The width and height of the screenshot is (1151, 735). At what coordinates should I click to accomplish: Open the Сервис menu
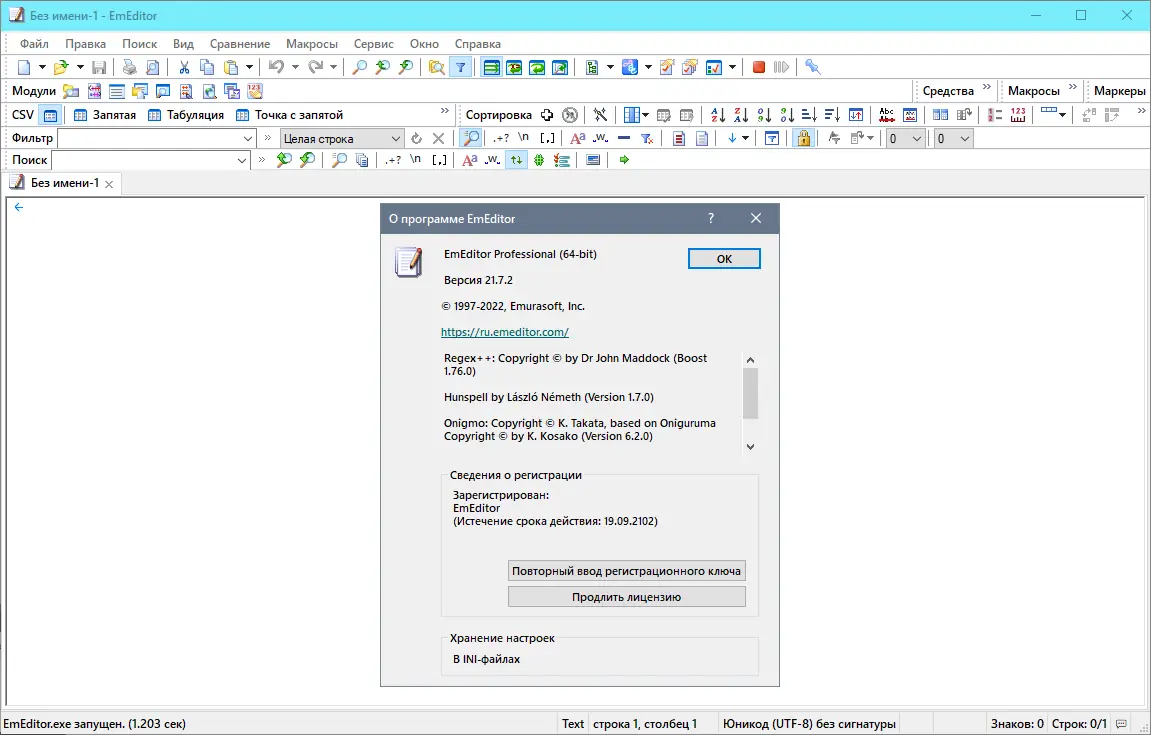(x=374, y=44)
